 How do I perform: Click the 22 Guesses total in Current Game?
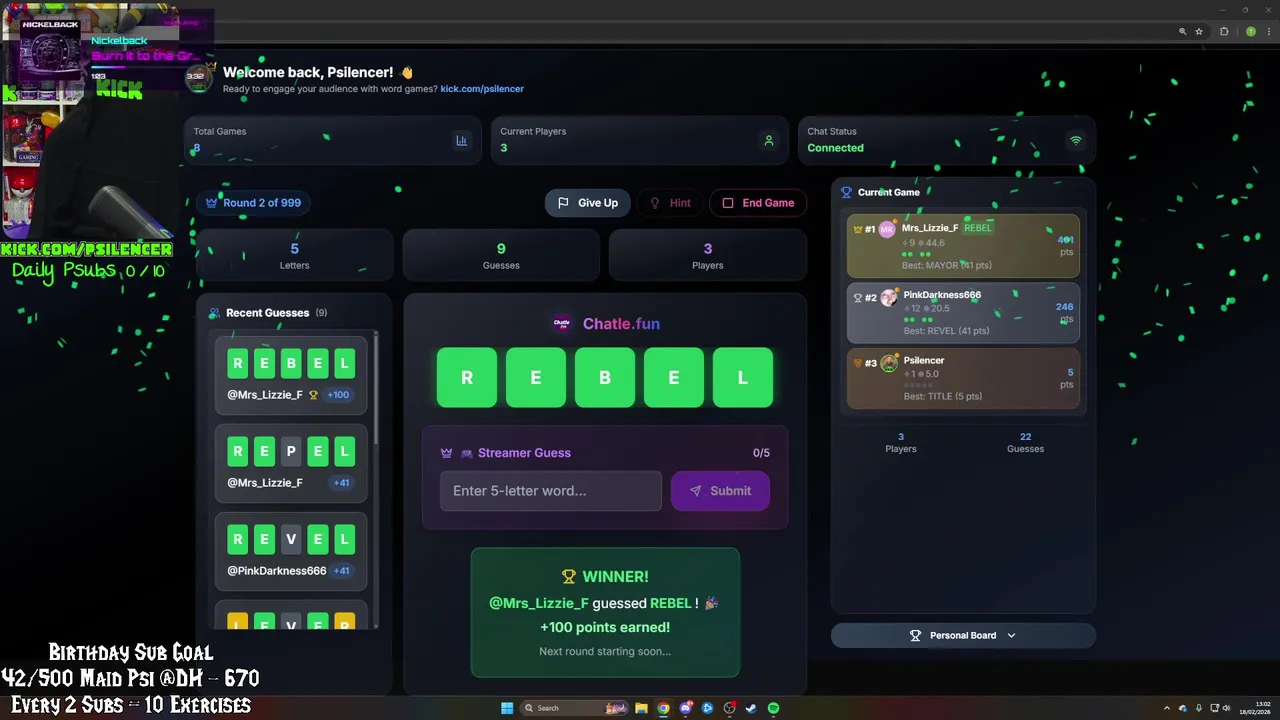1025,442
